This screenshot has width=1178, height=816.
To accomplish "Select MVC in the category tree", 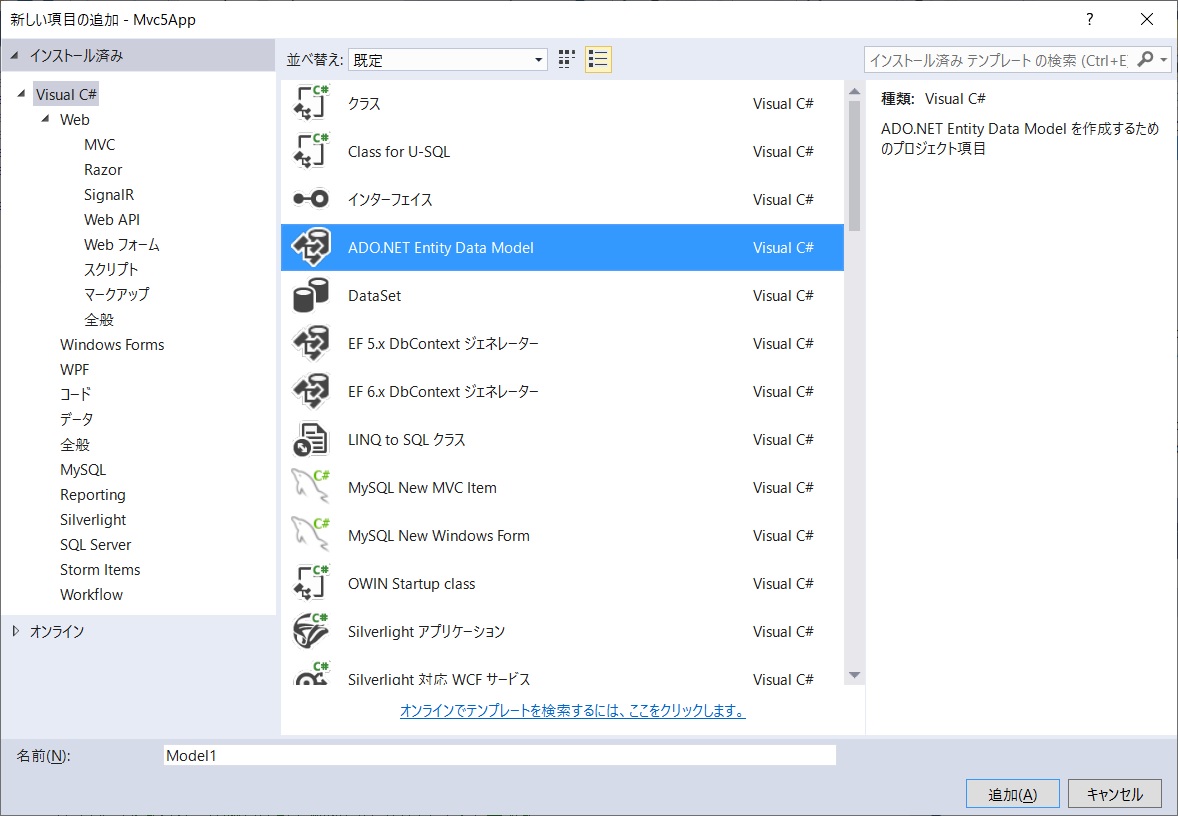I will (99, 145).
